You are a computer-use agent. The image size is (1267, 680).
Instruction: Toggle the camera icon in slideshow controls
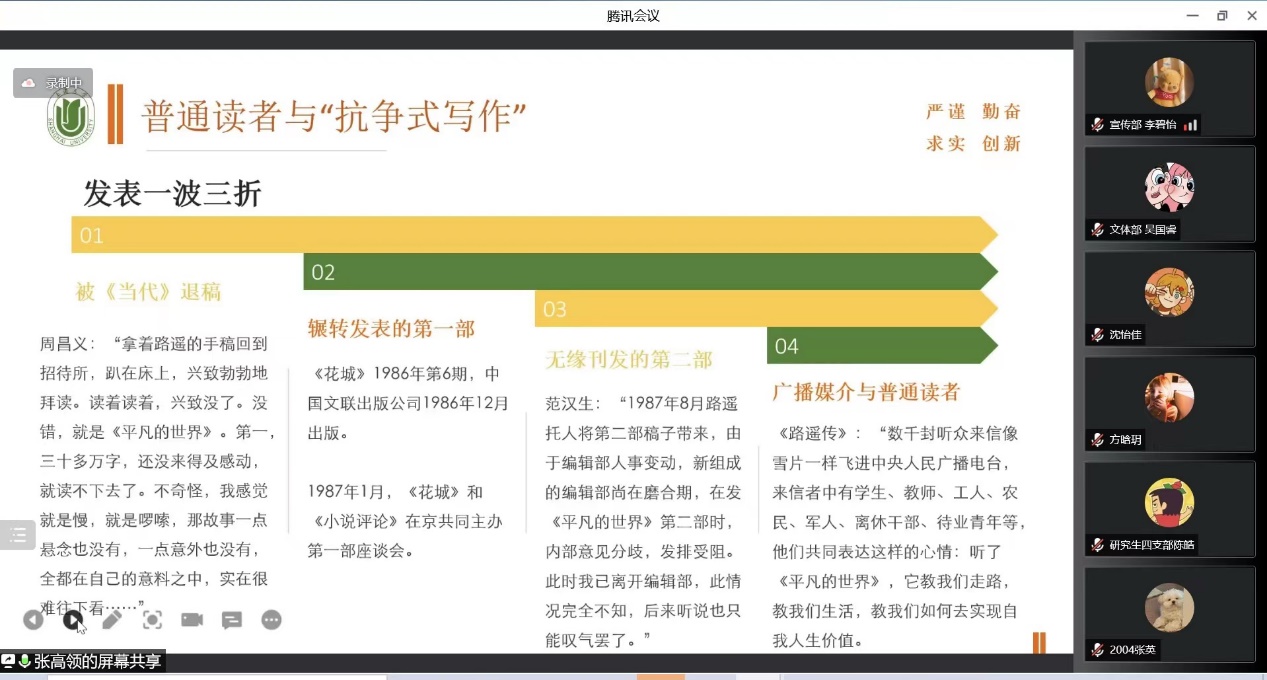pyautogui.click(x=192, y=620)
